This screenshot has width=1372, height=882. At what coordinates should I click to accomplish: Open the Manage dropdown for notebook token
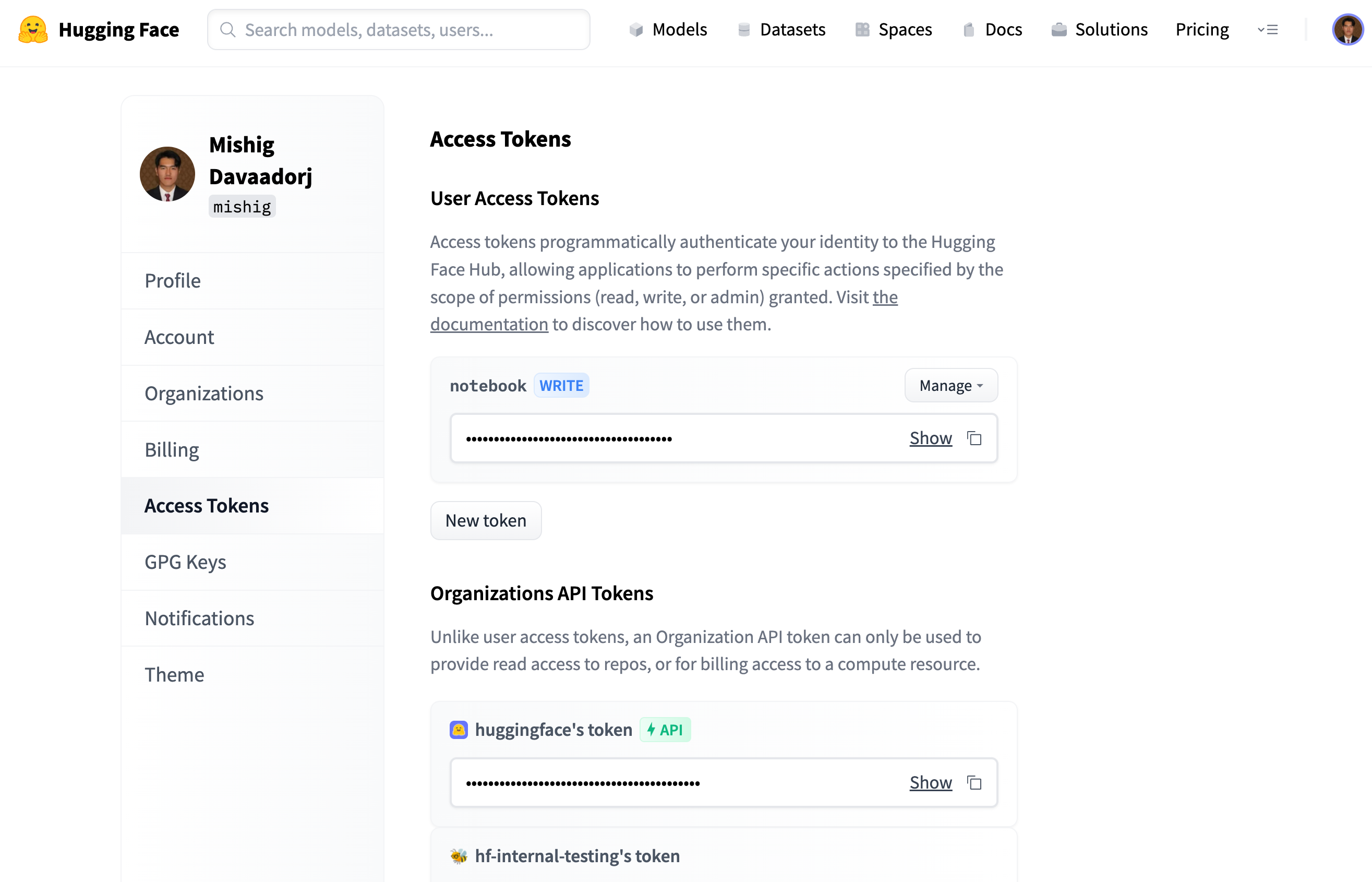(950, 386)
